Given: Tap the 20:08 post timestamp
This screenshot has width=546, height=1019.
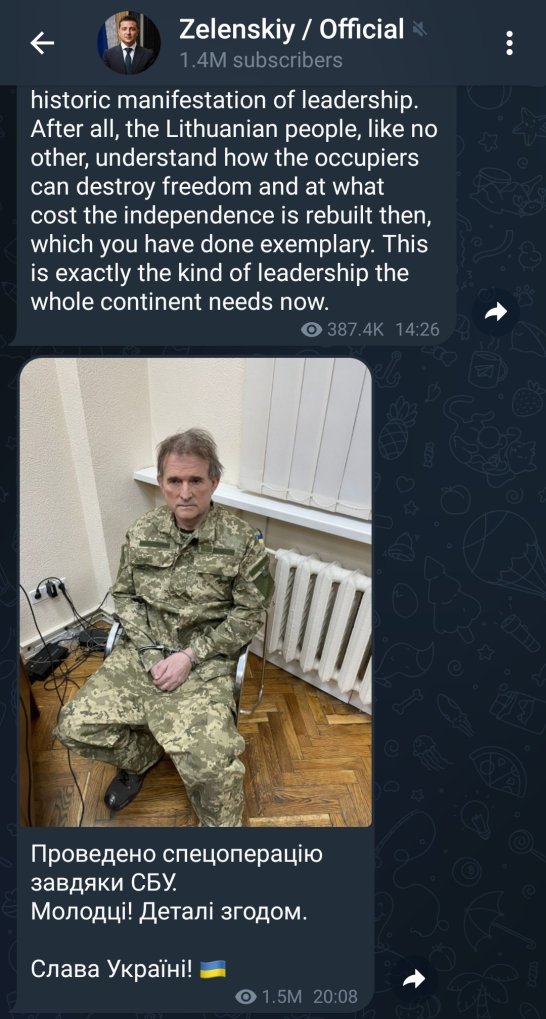Looking at the screenshot, I should (335, 996).
